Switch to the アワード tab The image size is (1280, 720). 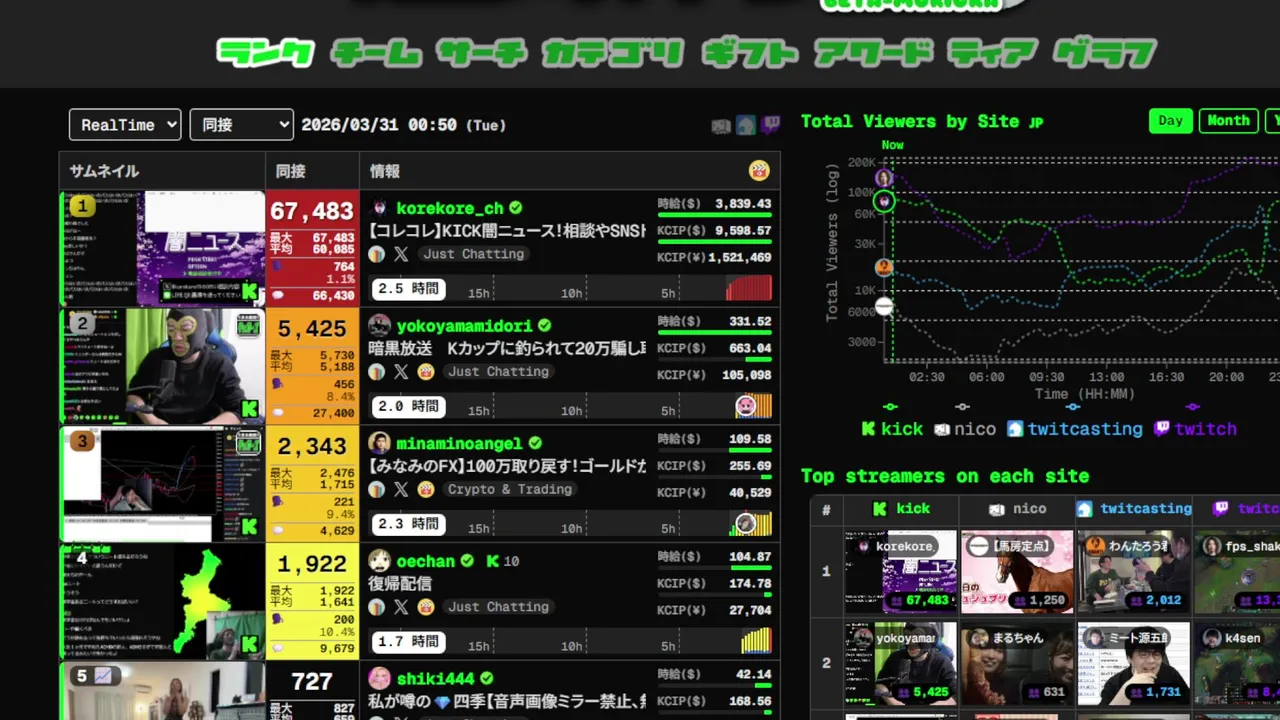[873, 52]
